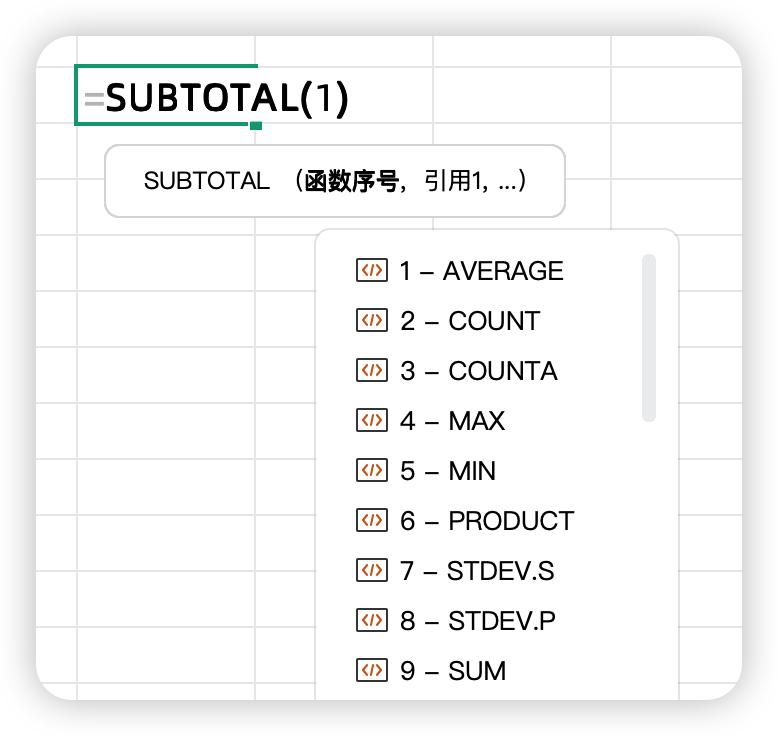Click the SUBTOTAL name in the syntax tooltip
The width and height of the screenshot is (778, 736).
(x=206, y=181)
